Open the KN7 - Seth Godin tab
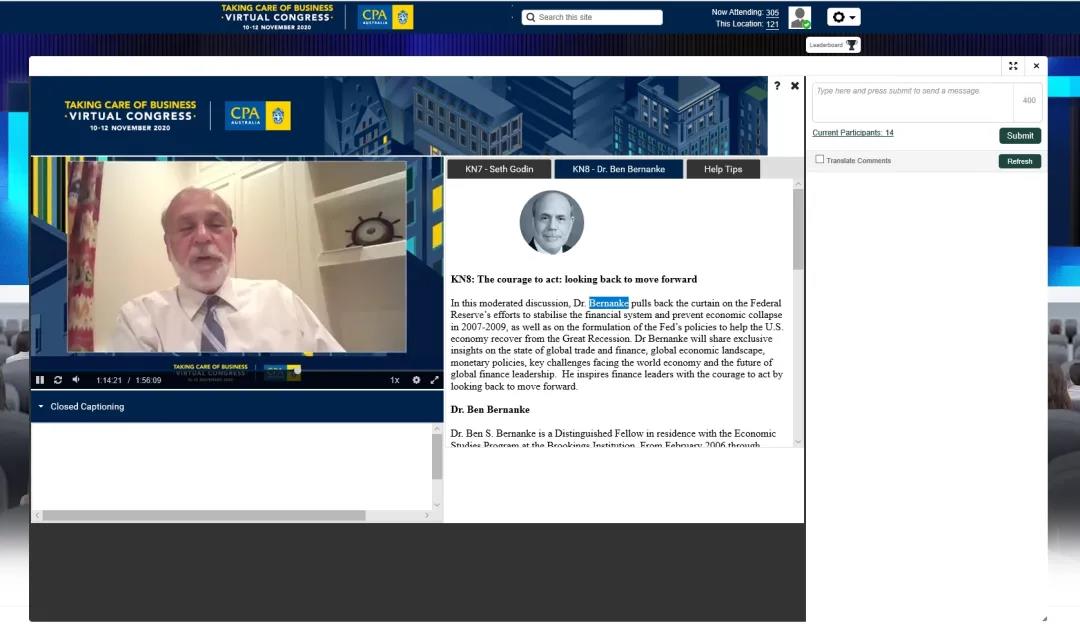Screen dimensions: 1080x625 coord(499,169)
